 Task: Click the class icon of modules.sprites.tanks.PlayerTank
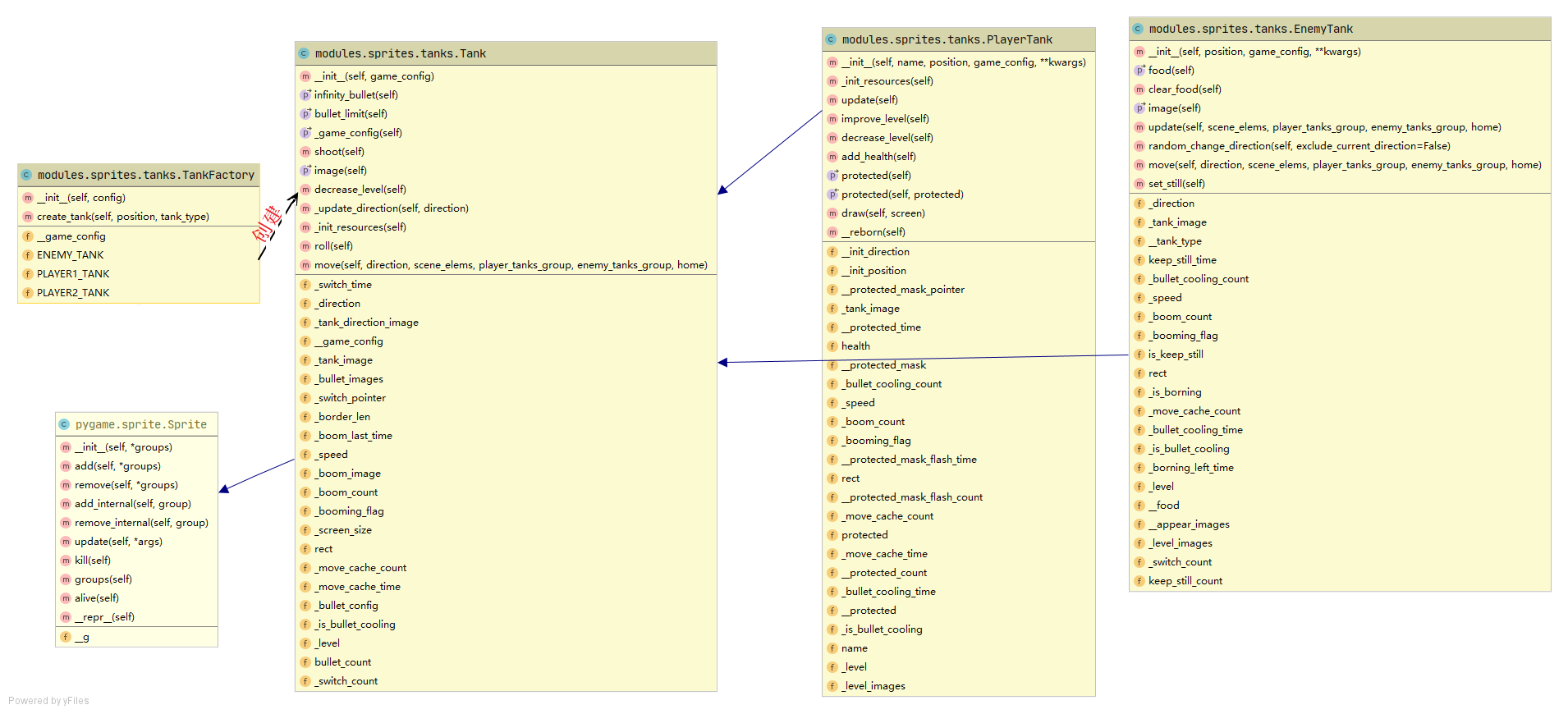[831, 39]
